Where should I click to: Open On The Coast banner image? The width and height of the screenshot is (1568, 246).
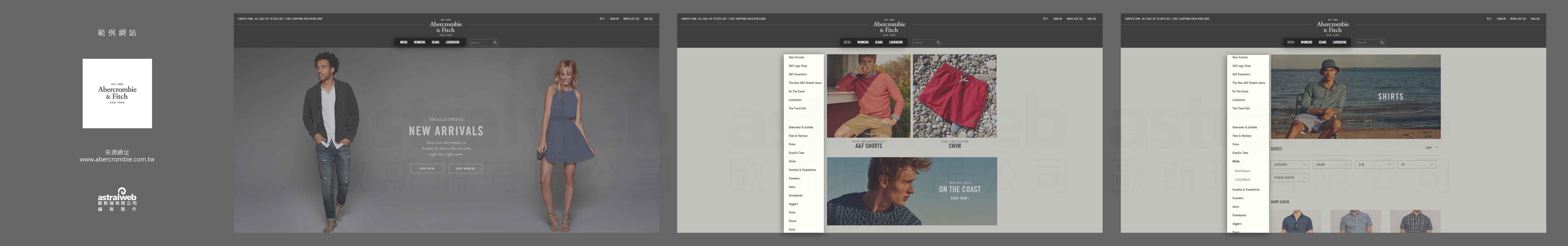pyautogui.click(x=912, y=191)
